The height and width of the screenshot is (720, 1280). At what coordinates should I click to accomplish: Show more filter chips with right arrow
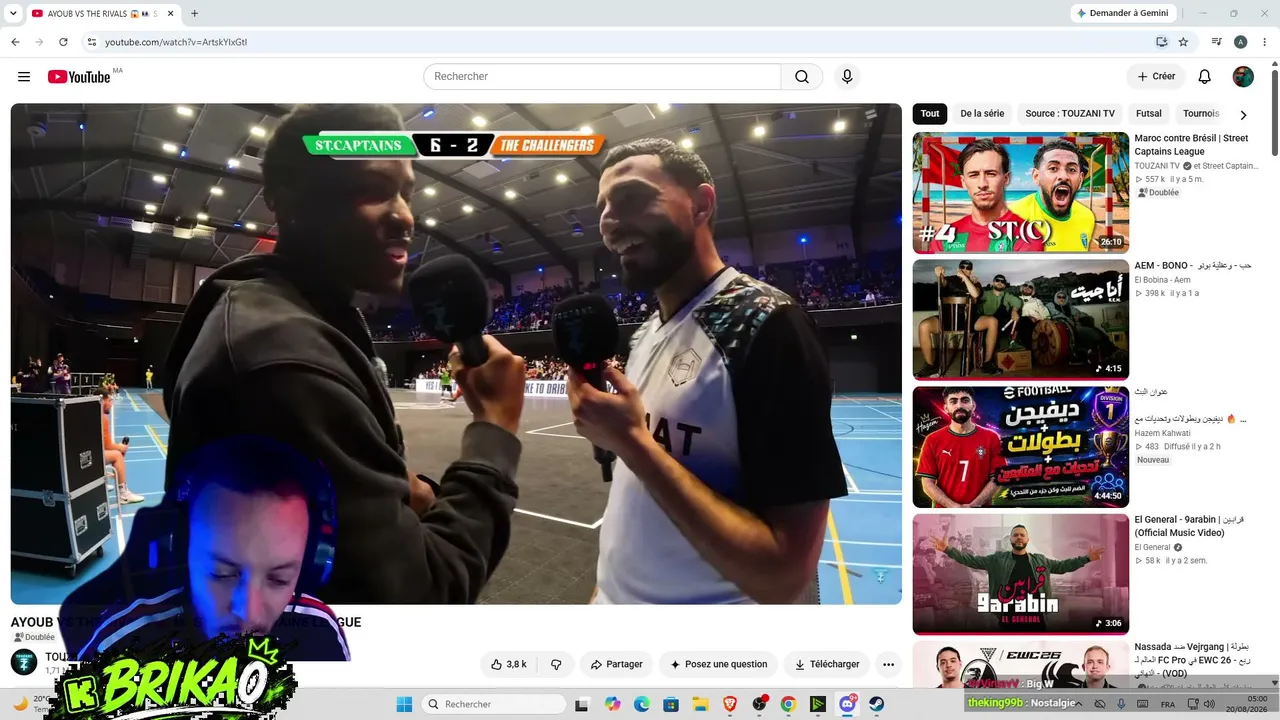pos(1243,114)
